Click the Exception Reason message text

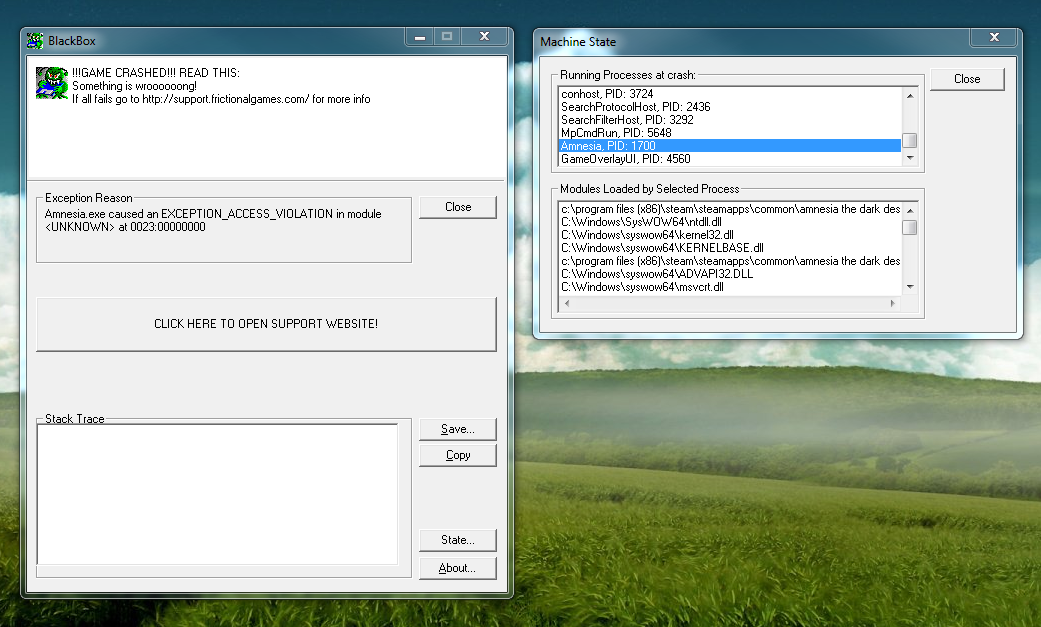click(213, 221)
